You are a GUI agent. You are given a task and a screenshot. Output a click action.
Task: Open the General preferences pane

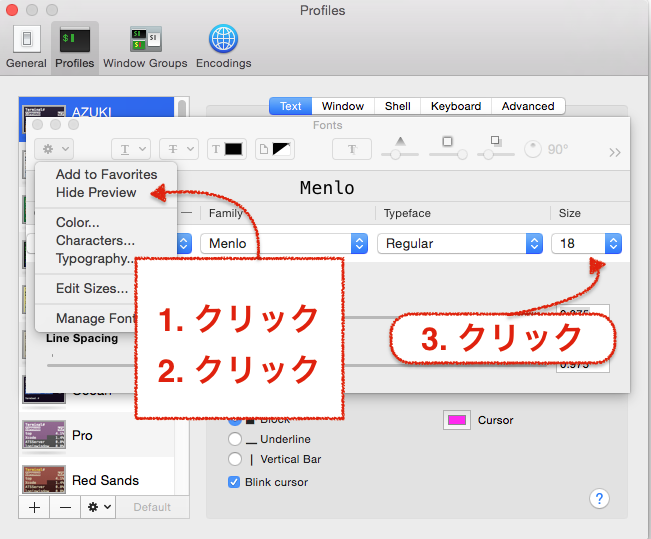coord(26,47)
